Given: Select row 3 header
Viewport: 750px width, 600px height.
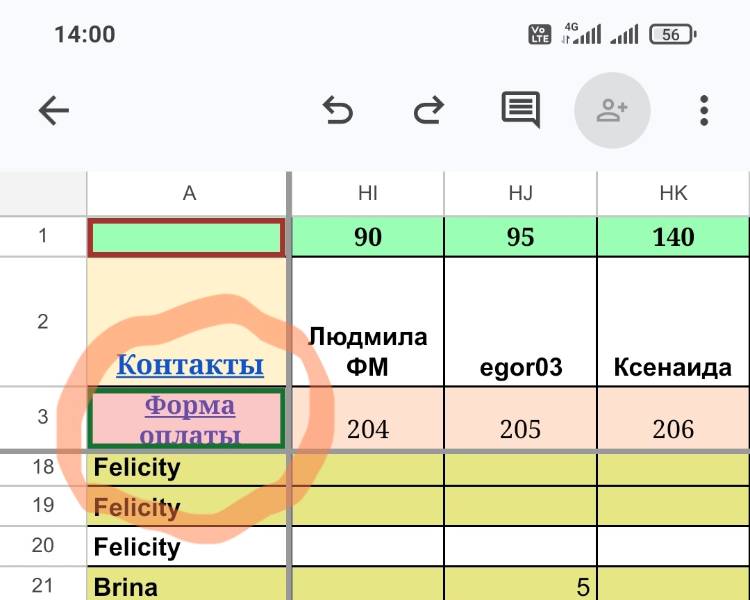Looking at the screenshot, I should (x=43, y=417).
